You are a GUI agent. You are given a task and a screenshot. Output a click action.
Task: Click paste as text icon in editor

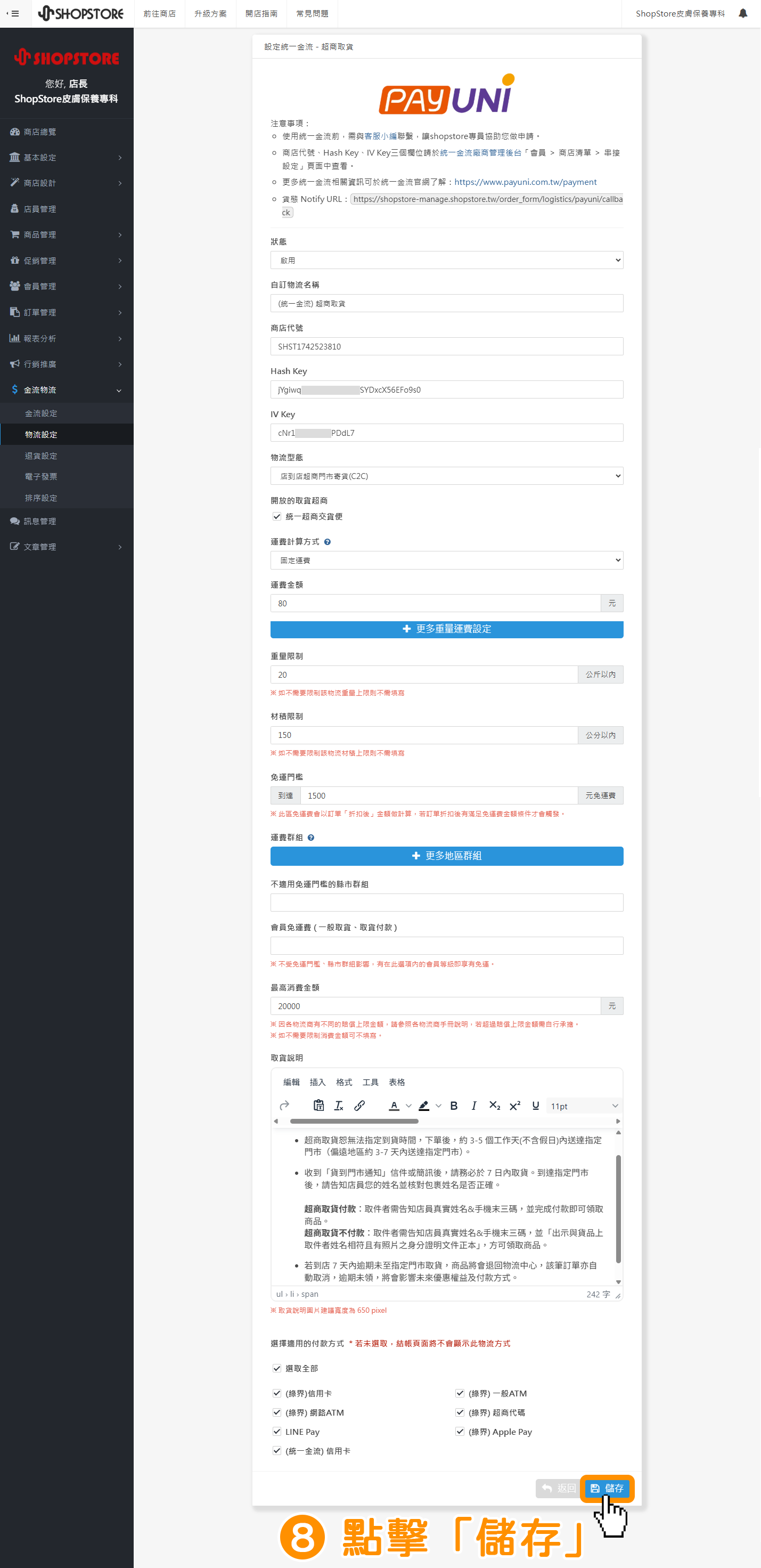tap(318, 1106)
